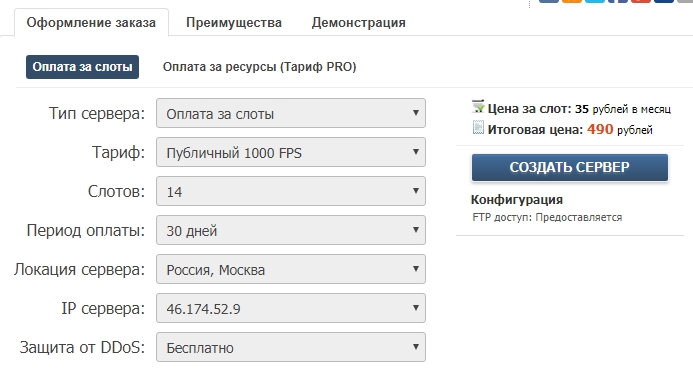693x370 pixels.
Task: Open the Слотов selector showing 14
Action: click(x=291, y=191)
